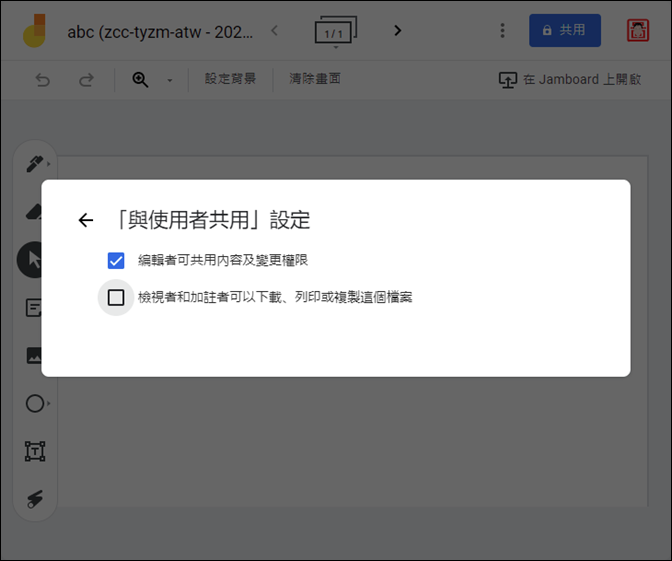Screen dimensions: 672x561
Task: Open the 1/1 frame bar expander
Action: (x=336, y=32)
